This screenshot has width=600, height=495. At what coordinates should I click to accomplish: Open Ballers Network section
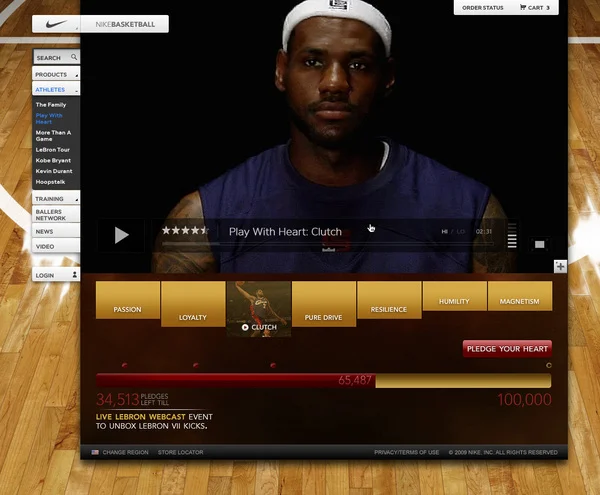pos(56,215)
